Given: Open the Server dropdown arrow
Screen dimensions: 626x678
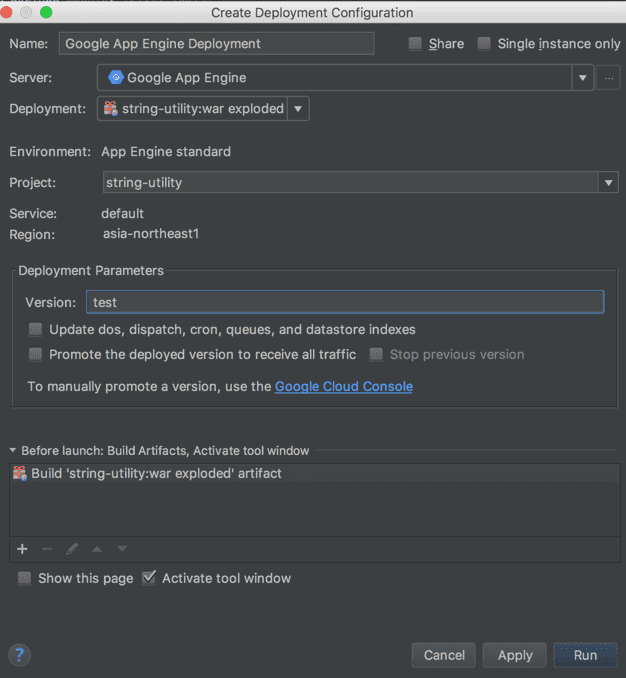Looking at the screenshot, I should point(583,78).
